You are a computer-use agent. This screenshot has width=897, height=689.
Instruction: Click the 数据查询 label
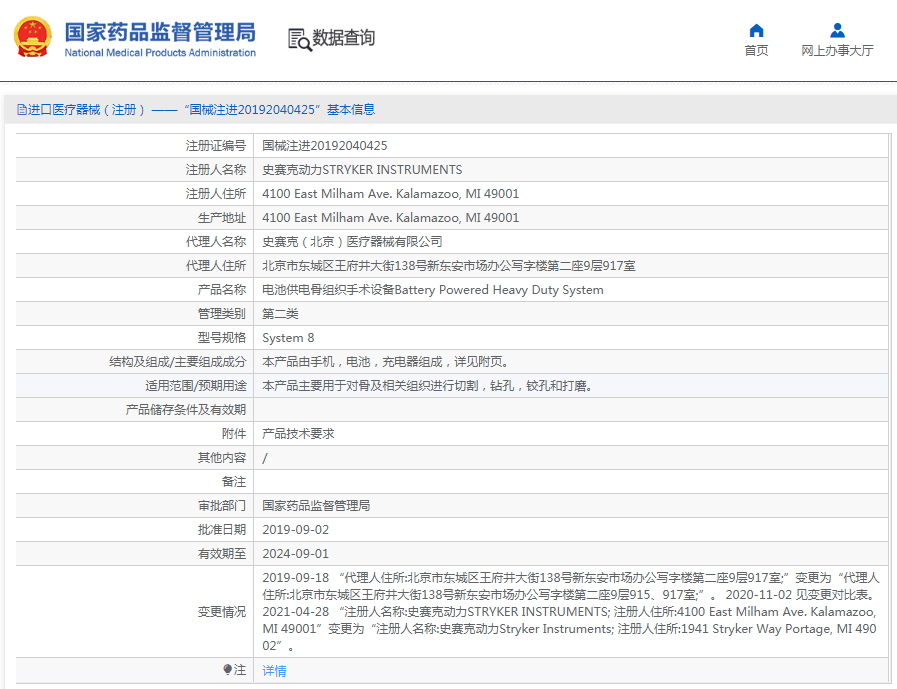[343, 38]
